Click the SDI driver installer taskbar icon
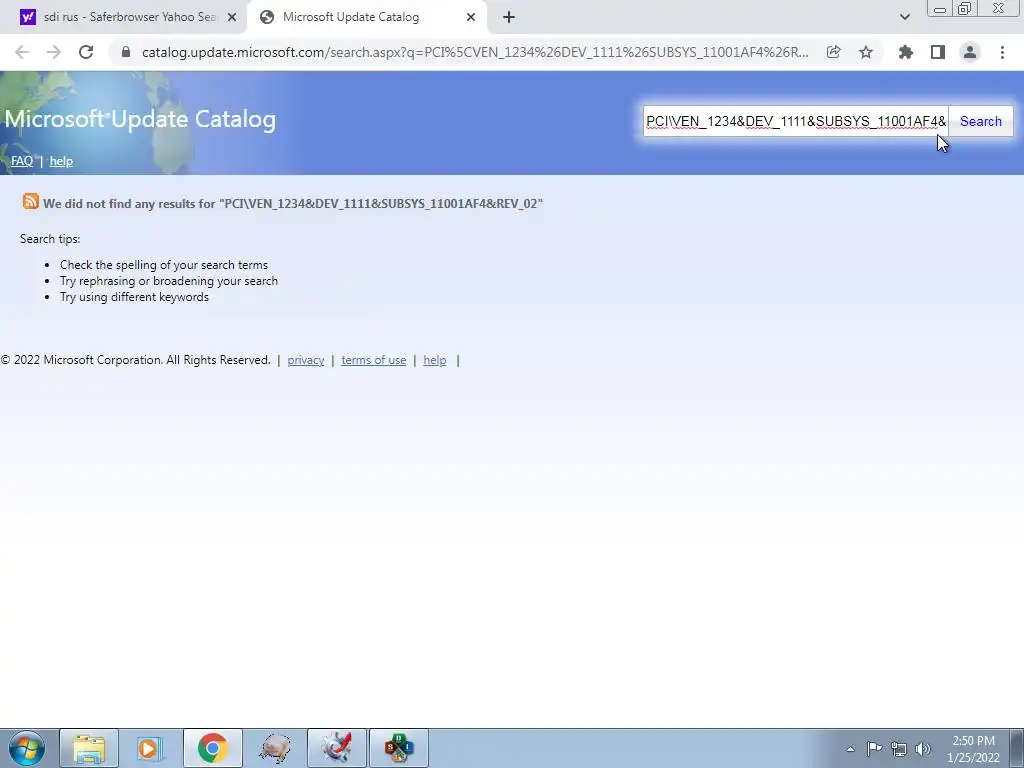Screen dimensions: 1024x768 point(399,748)
